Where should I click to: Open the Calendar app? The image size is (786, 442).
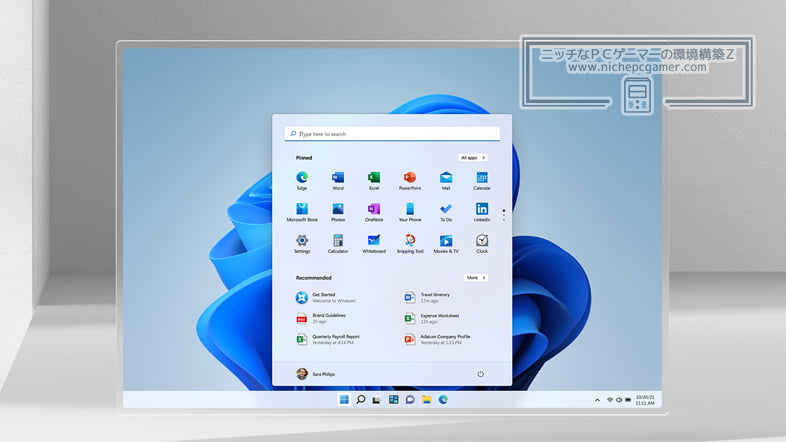click(x=482, y=180)
